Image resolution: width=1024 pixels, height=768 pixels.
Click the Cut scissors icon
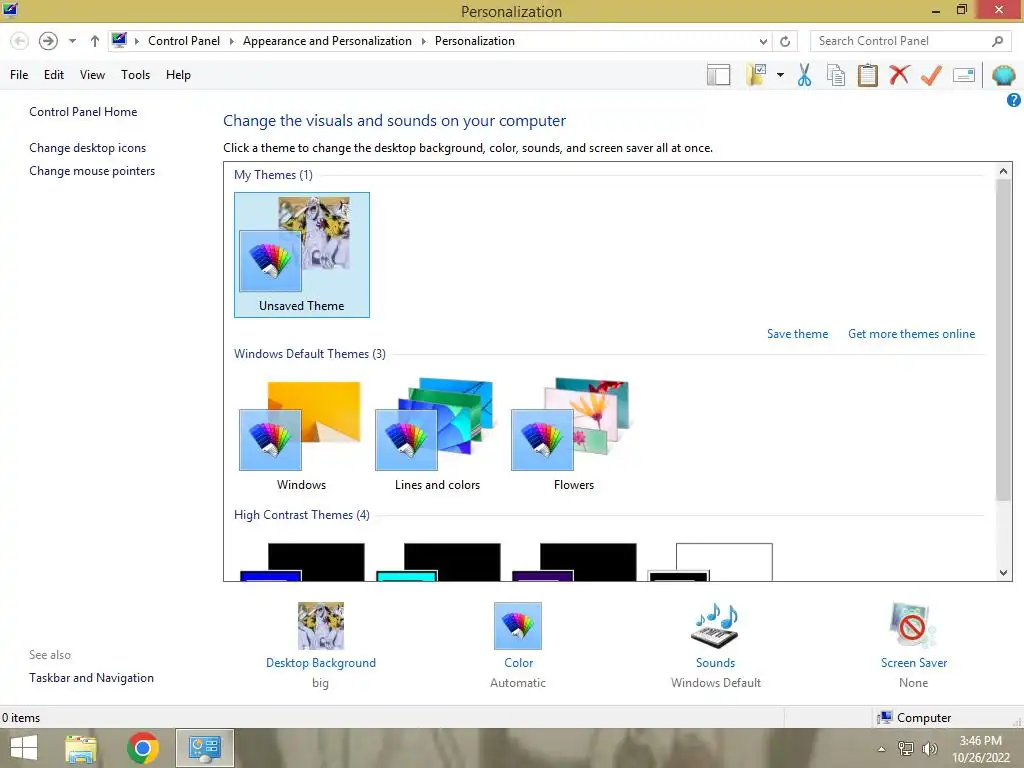point(805,75)
